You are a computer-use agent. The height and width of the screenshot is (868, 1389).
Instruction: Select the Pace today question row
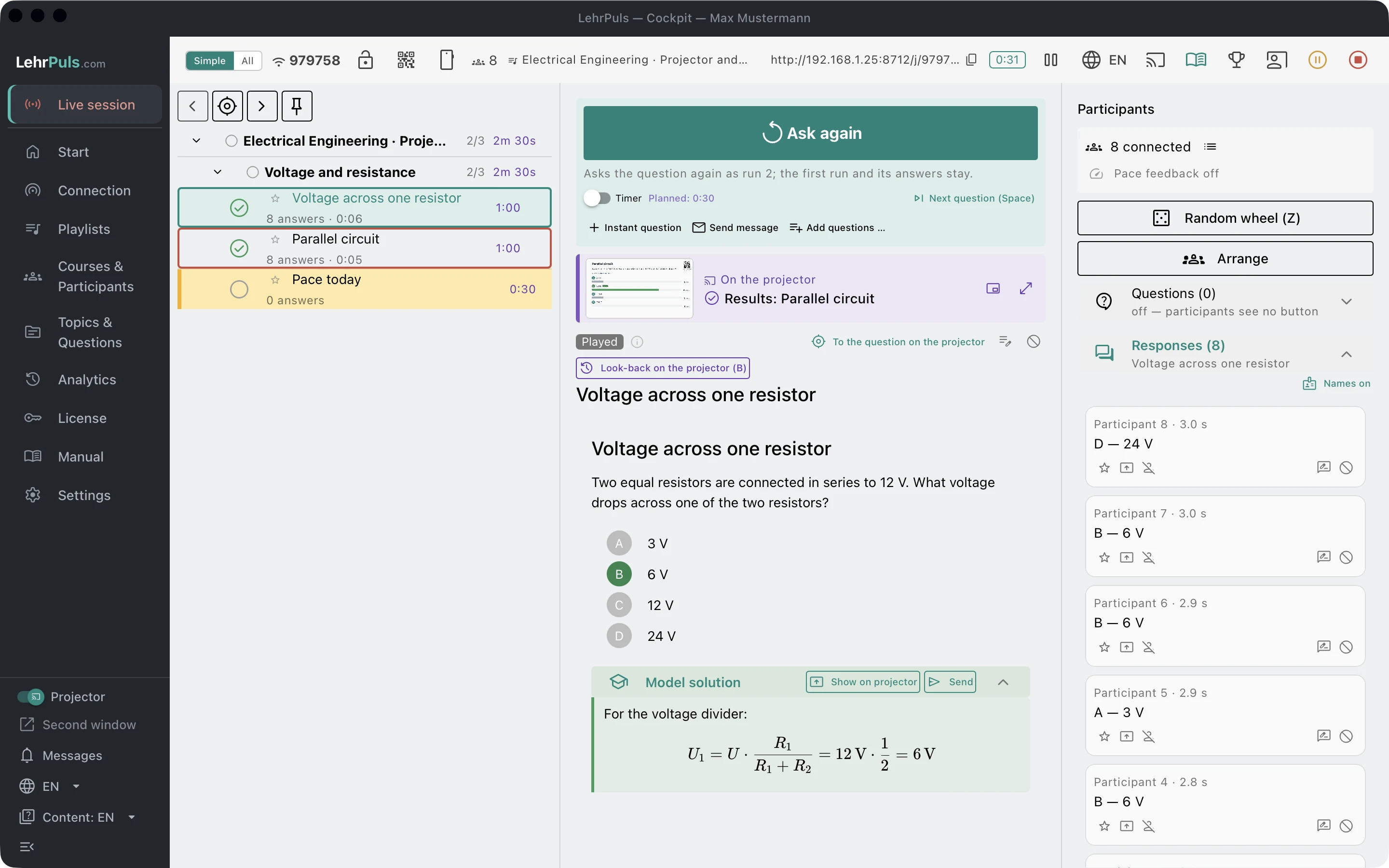point(365,289)
